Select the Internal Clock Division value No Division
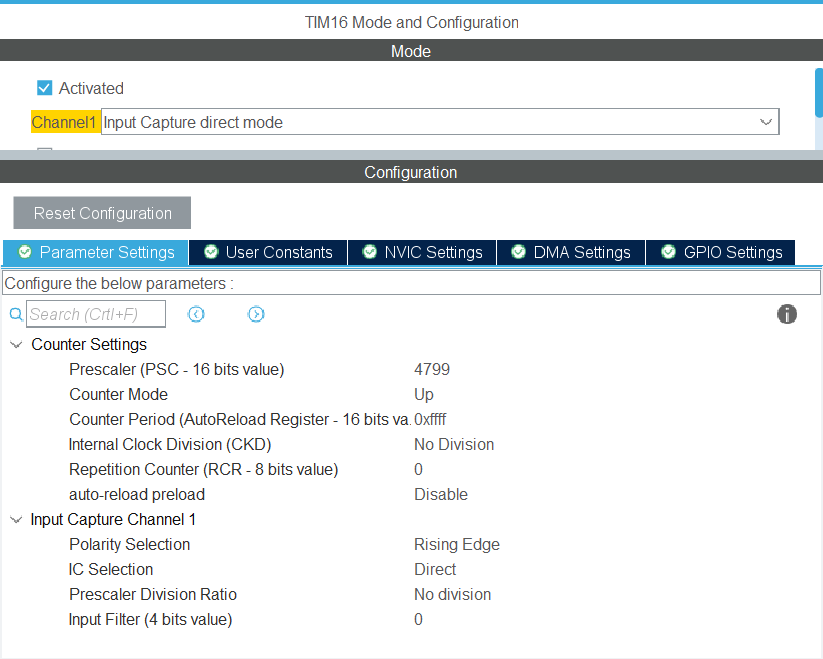This screenshot has height=659, width=823. (454, 444)
